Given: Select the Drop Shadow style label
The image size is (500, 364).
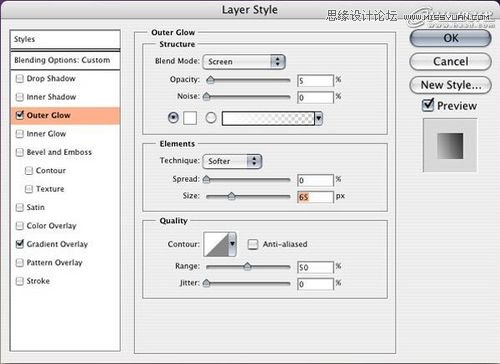Looking at the screenshot, I should click(x=51, y=79).
